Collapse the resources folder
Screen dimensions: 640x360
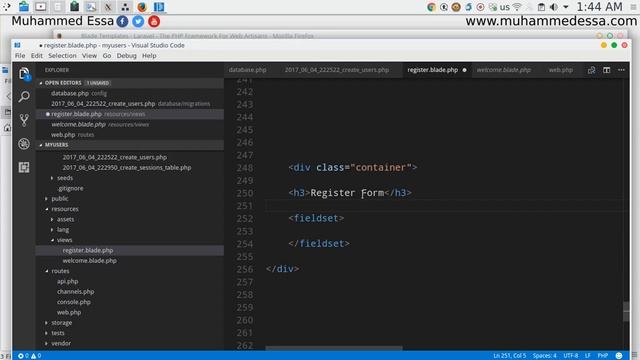47,209
